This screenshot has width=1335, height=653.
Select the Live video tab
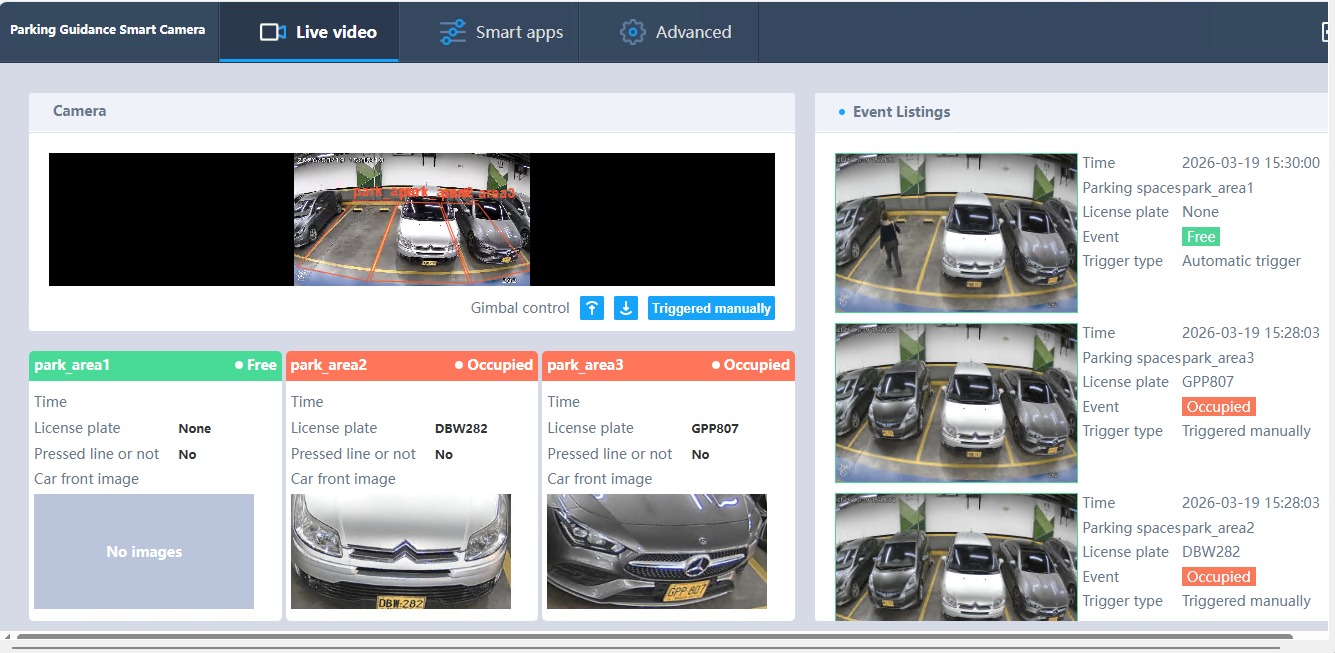coord(318,32)
